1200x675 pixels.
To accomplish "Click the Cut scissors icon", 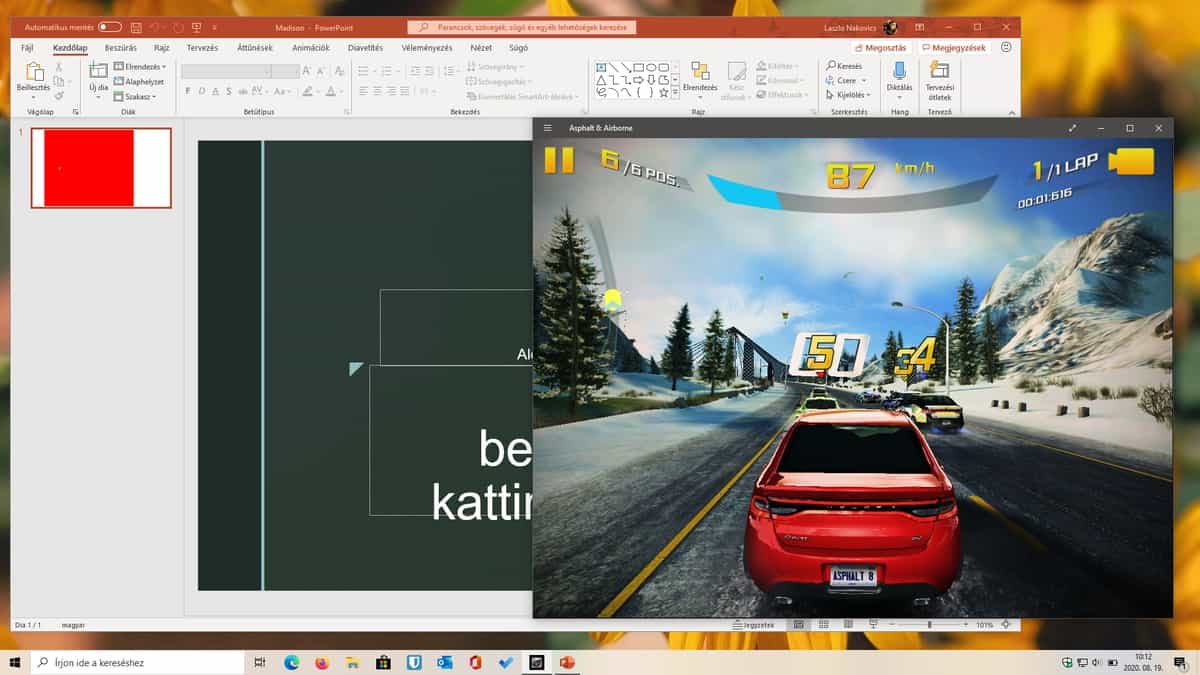I will click(x=59, y=67).
